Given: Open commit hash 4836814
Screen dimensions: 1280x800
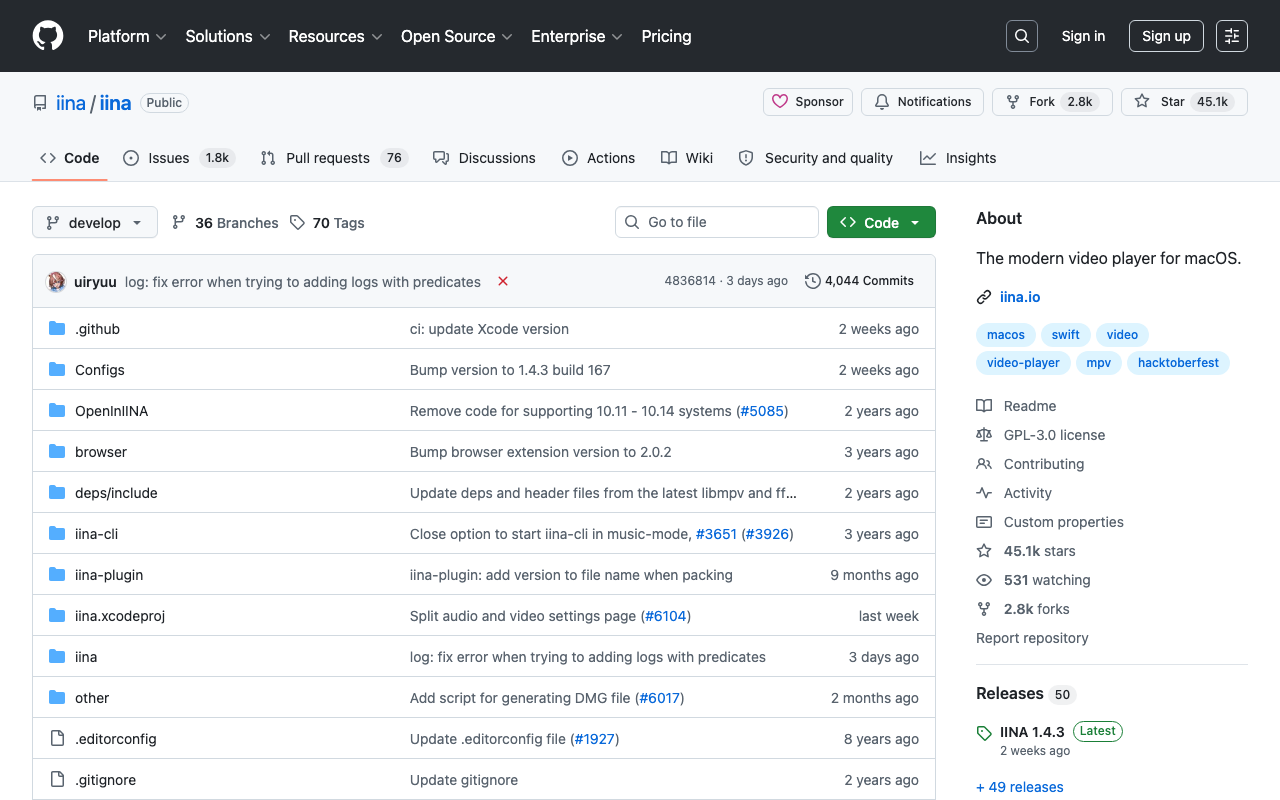Looking at the screenshot, I should click(690, 281).
